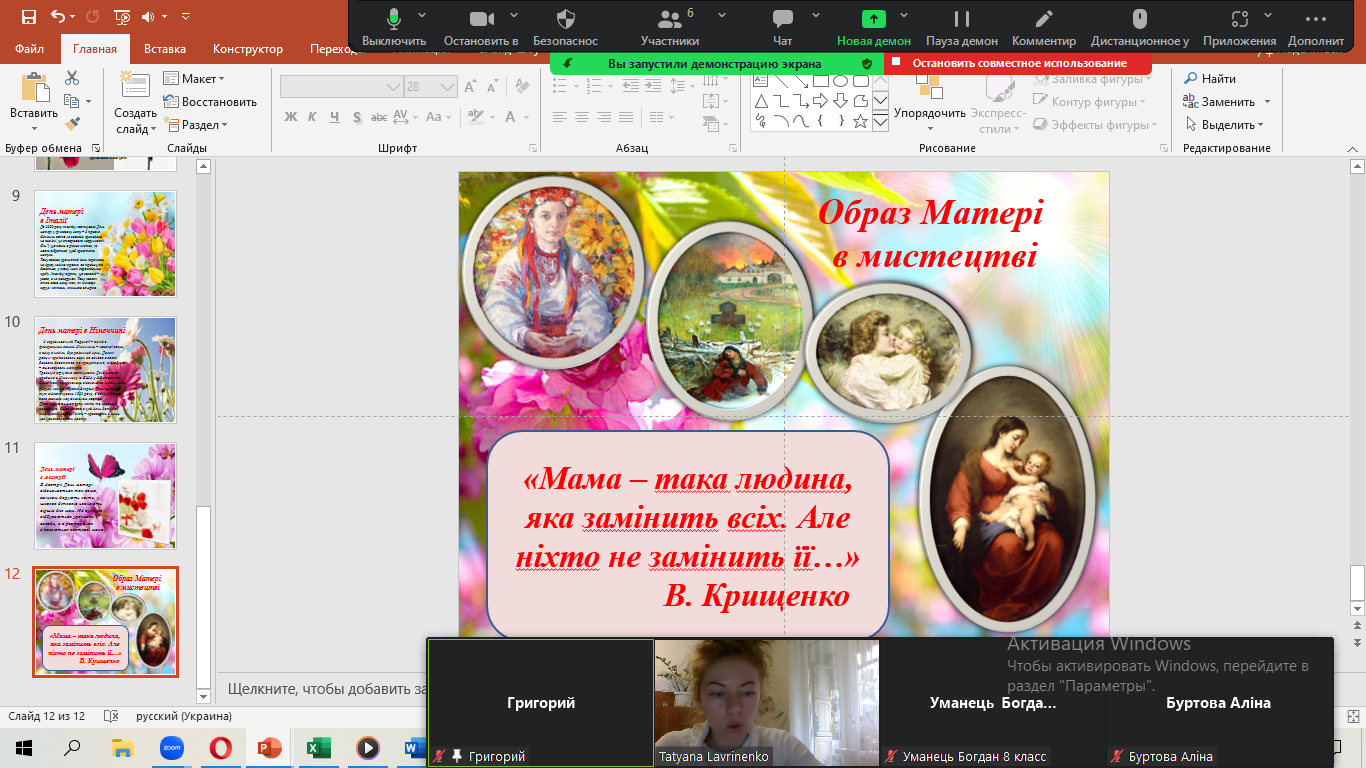Screen dimensions: 1366x768
Task: Open the Zoom Чат chat icon
Action: 783,18
